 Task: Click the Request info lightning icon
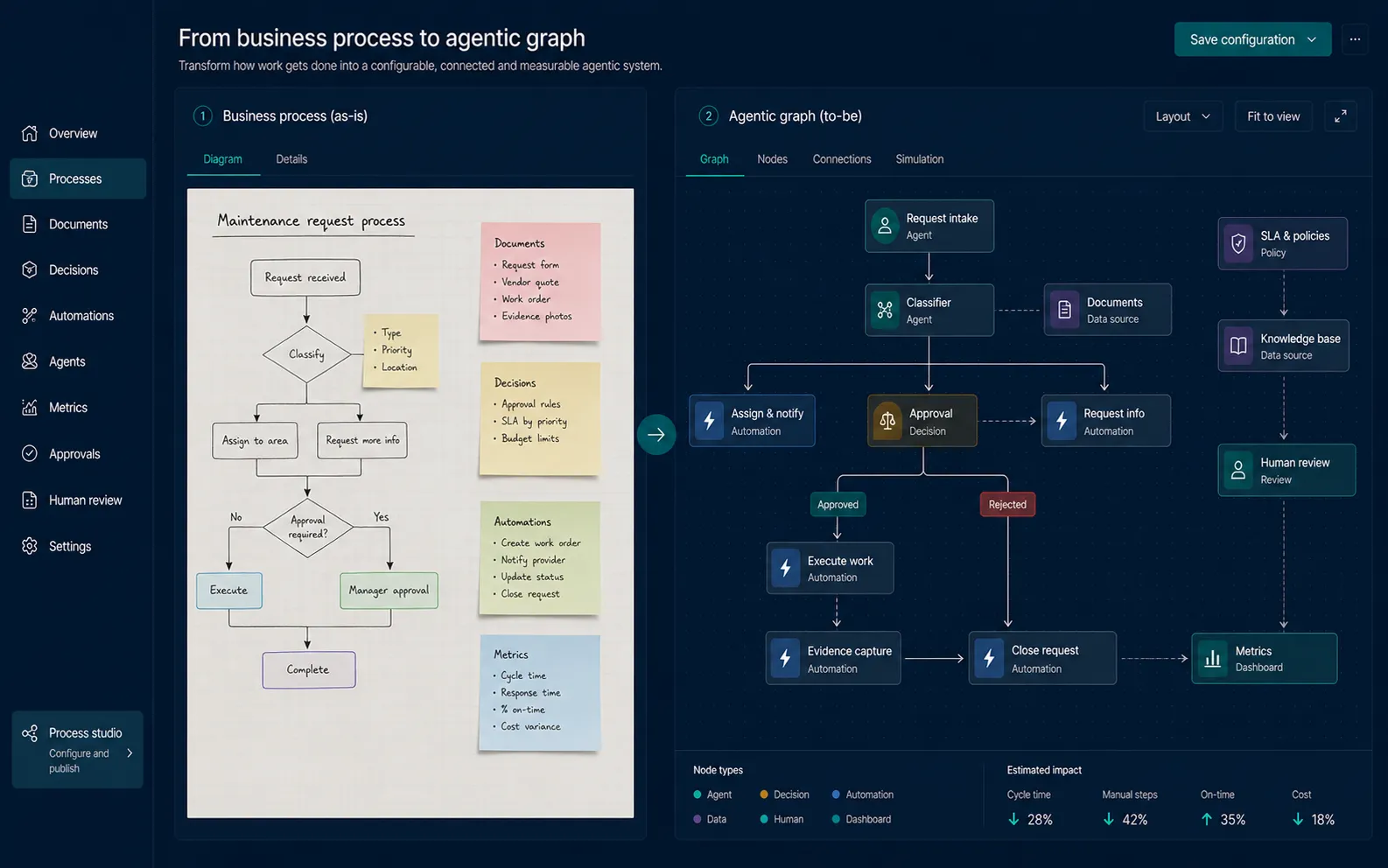pos(1062,421)
